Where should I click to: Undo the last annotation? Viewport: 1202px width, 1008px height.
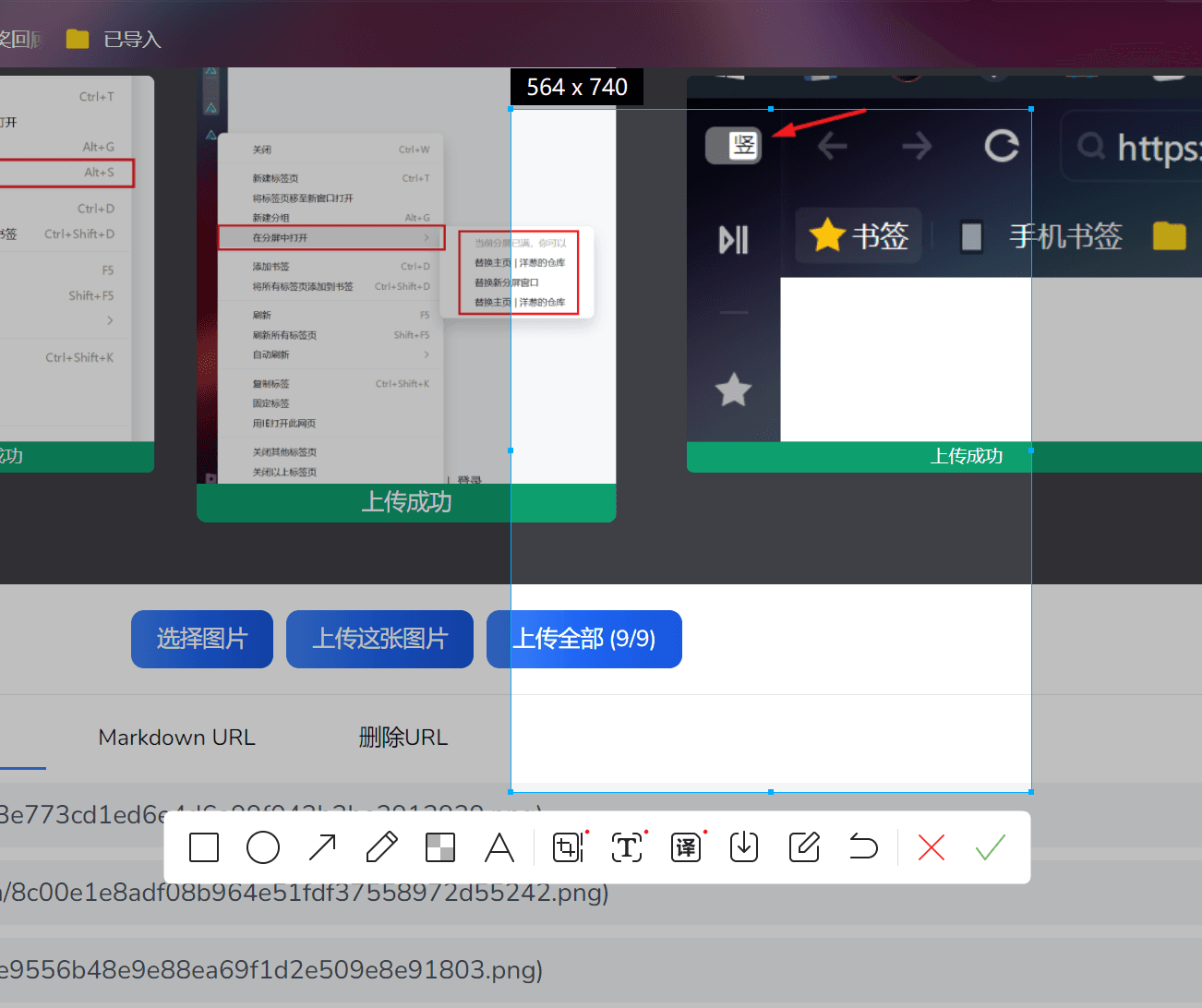[x=863, y=847]
